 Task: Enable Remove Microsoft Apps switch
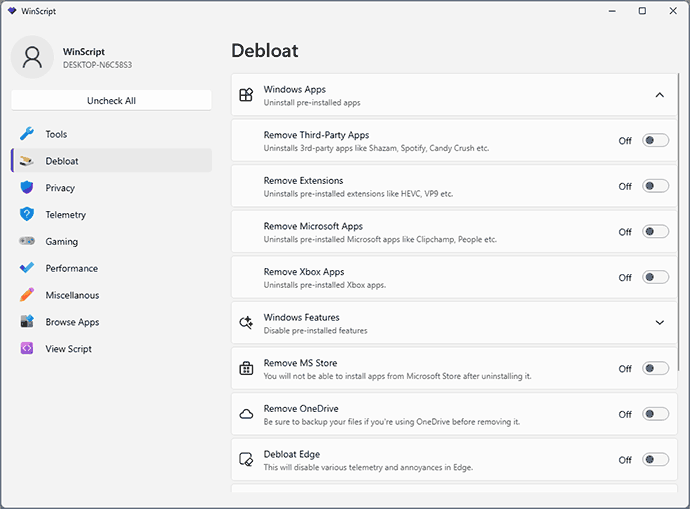coord(655,231)
